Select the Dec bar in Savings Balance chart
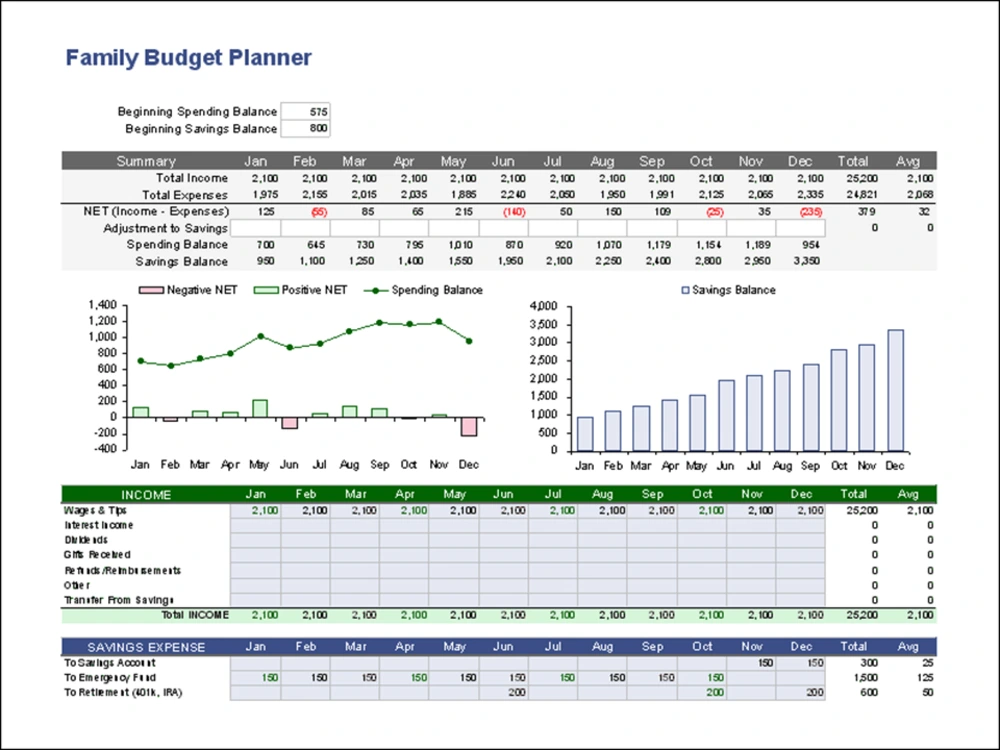Viewport: 1000px width, 750px height. 895,390
